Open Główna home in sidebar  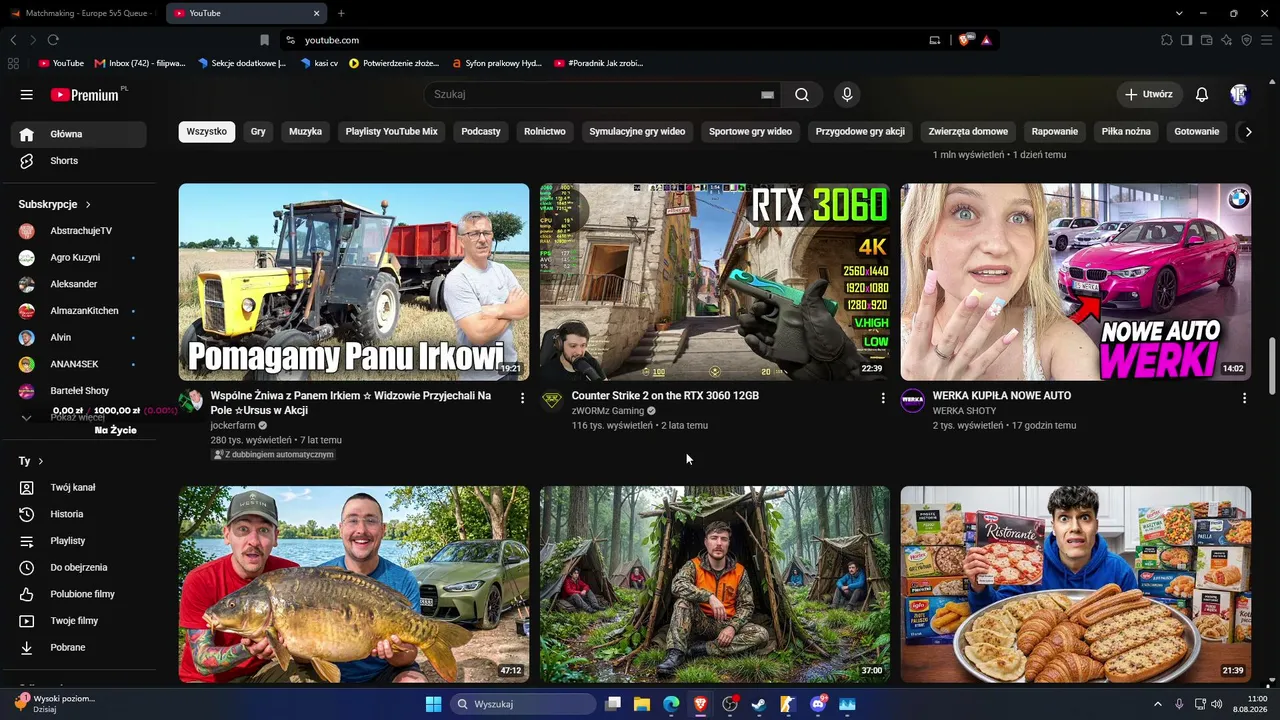[x=79, y=134]
